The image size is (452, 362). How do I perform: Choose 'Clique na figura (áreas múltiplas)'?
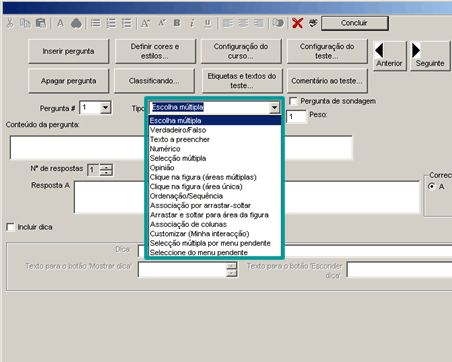coord(215,177)
